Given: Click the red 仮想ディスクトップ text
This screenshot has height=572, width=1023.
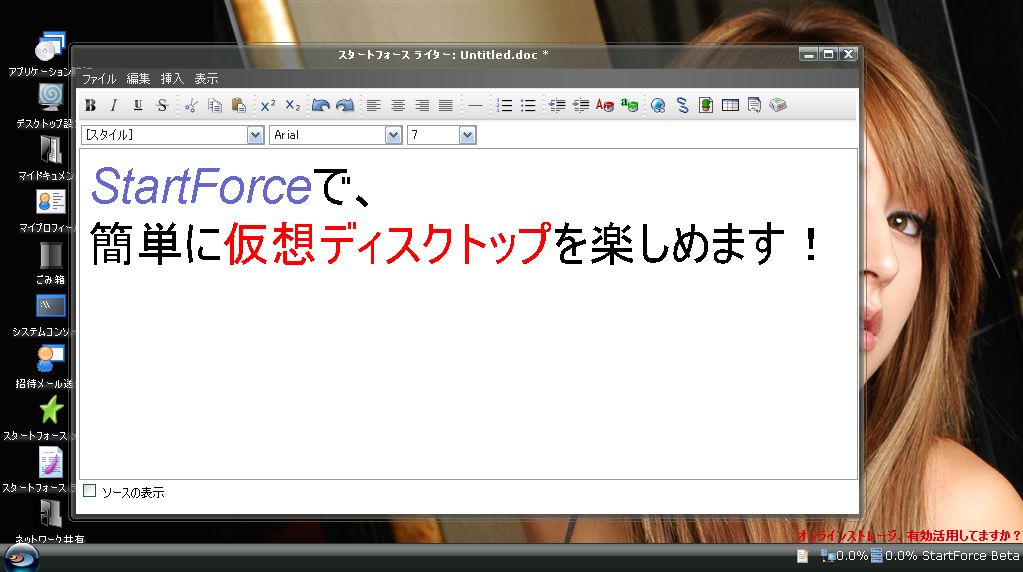Looking at the screenshot, I should point(388,243).
